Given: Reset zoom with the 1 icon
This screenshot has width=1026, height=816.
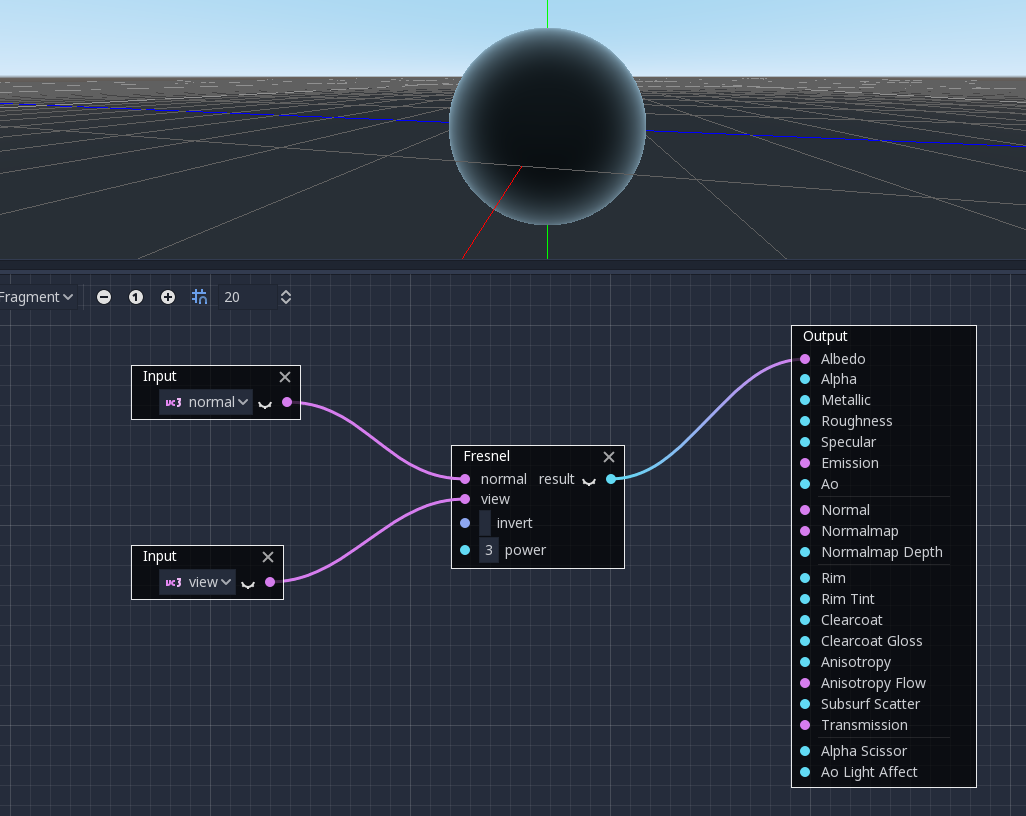Looking at the screenshot, I should (136, 297).
